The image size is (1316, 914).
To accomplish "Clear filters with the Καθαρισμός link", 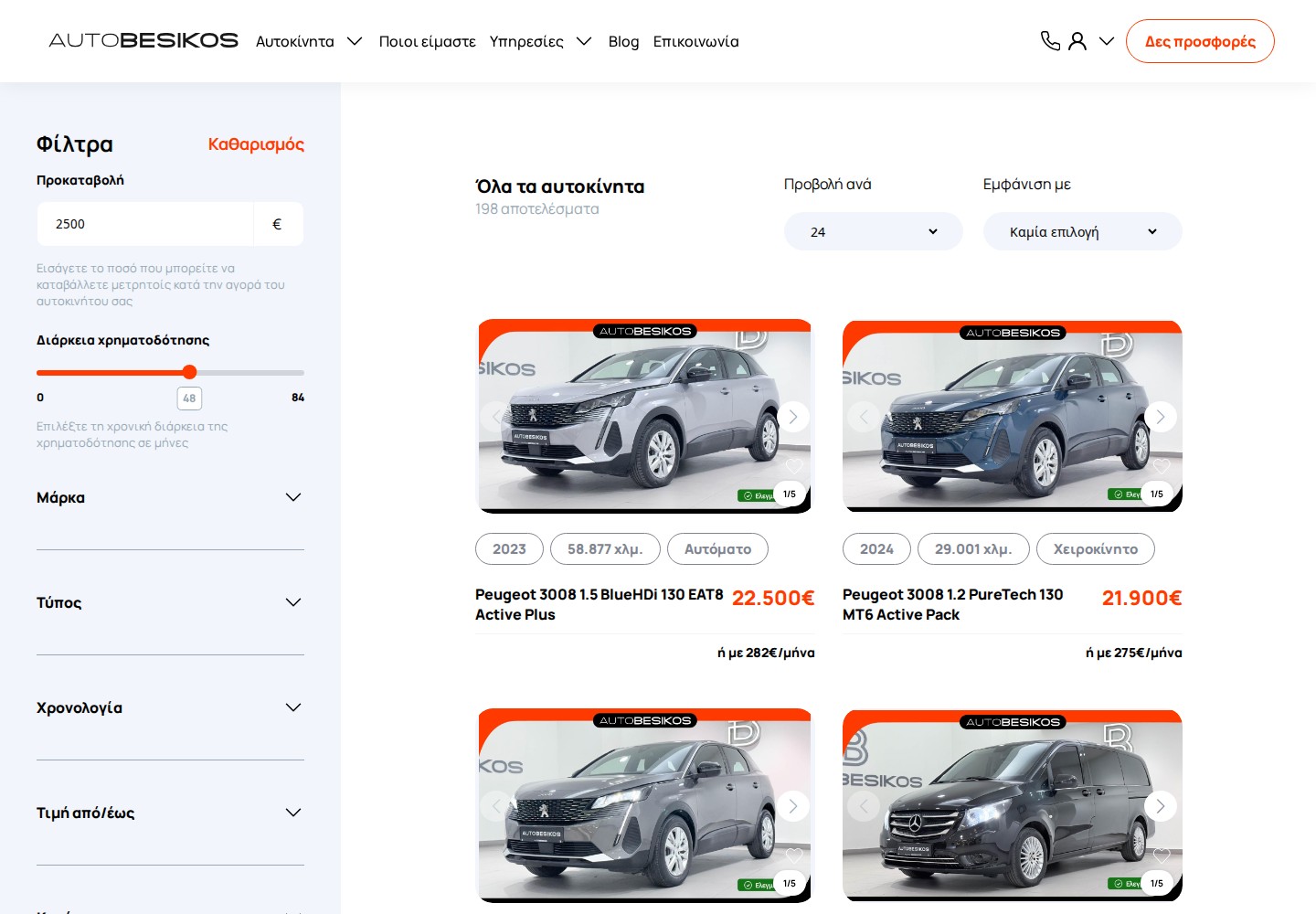I will pos(256,143).
